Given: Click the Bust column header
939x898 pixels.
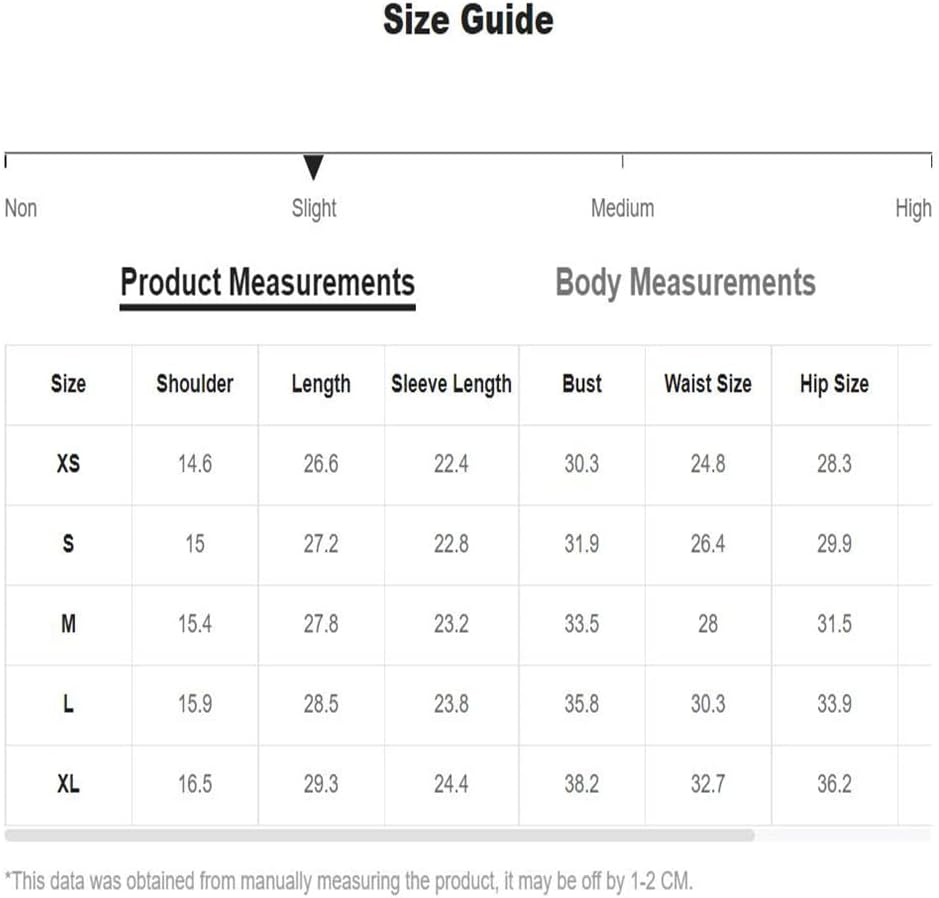Looking at the screenshot, I should pyautogui.click(x=581, y=384).
